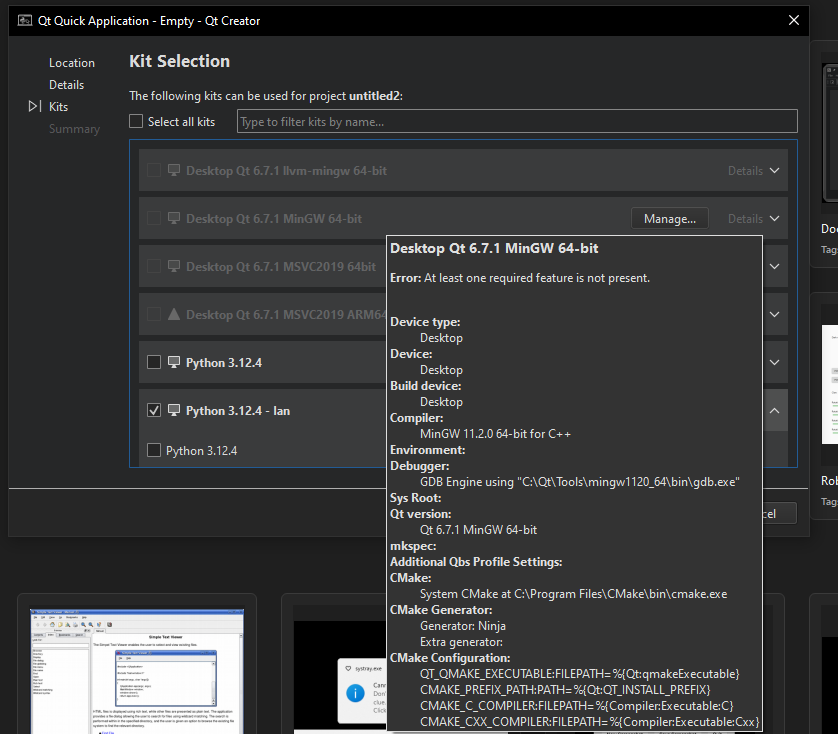838x734 pixels.
Task: Click the GDB Engine debugger path text
Action: point(580,482)
